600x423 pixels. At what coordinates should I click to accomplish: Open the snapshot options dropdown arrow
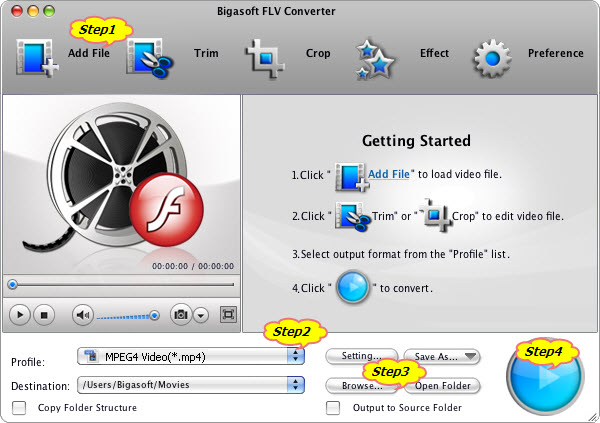pos(201,315)
